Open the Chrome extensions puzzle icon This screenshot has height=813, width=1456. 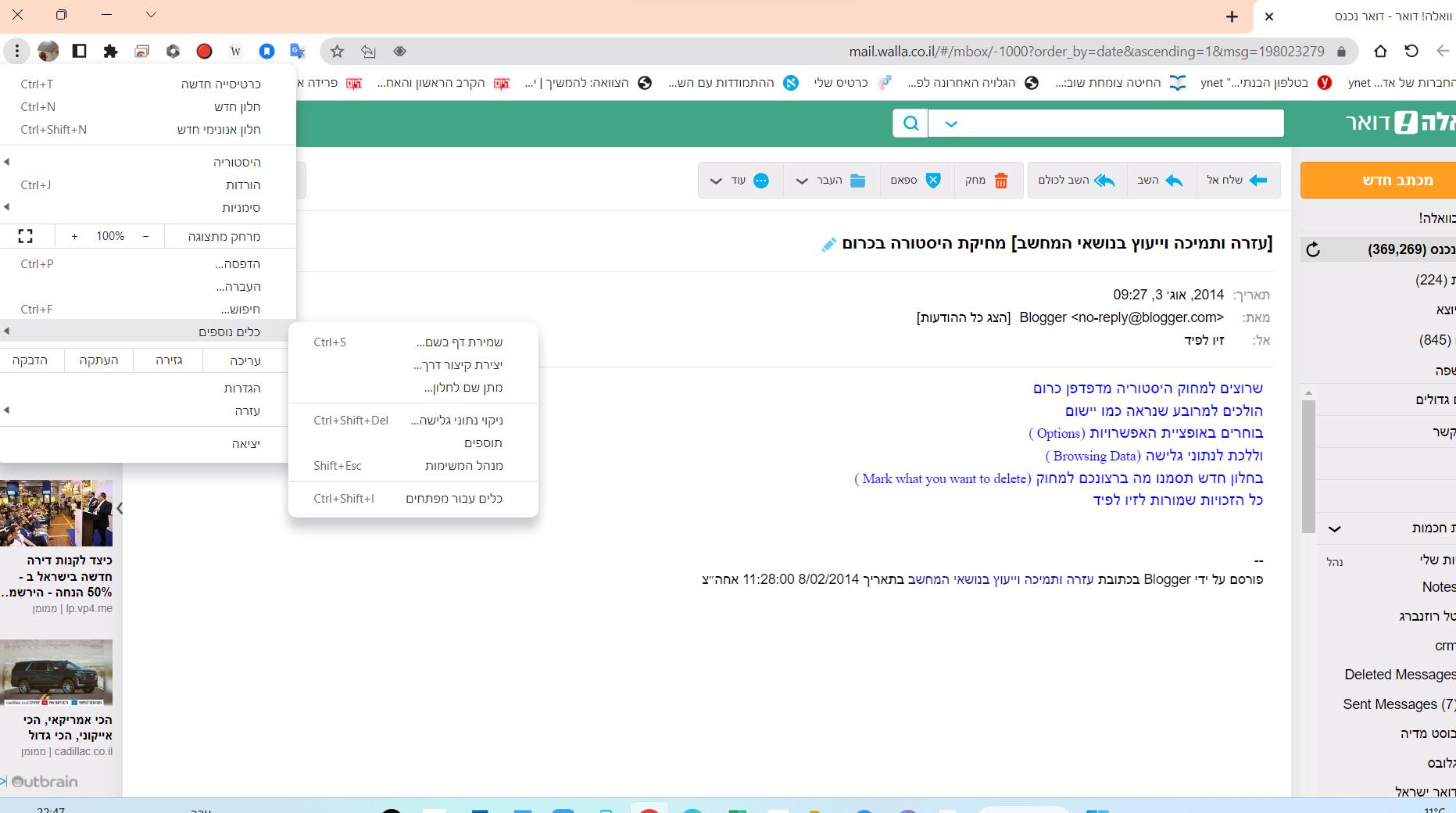pos(110,52)
